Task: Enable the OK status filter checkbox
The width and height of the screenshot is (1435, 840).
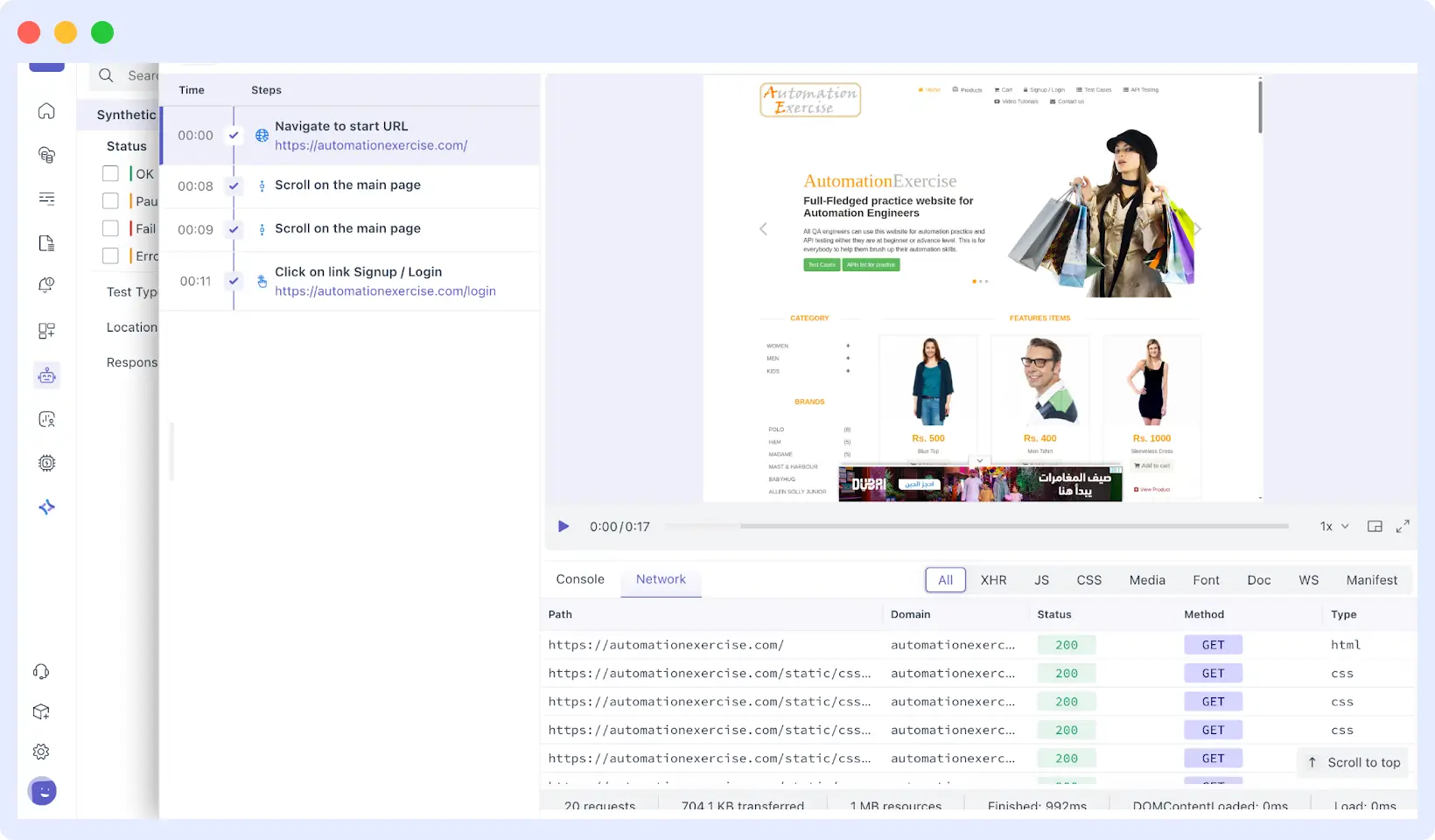Action: [110, 173]
